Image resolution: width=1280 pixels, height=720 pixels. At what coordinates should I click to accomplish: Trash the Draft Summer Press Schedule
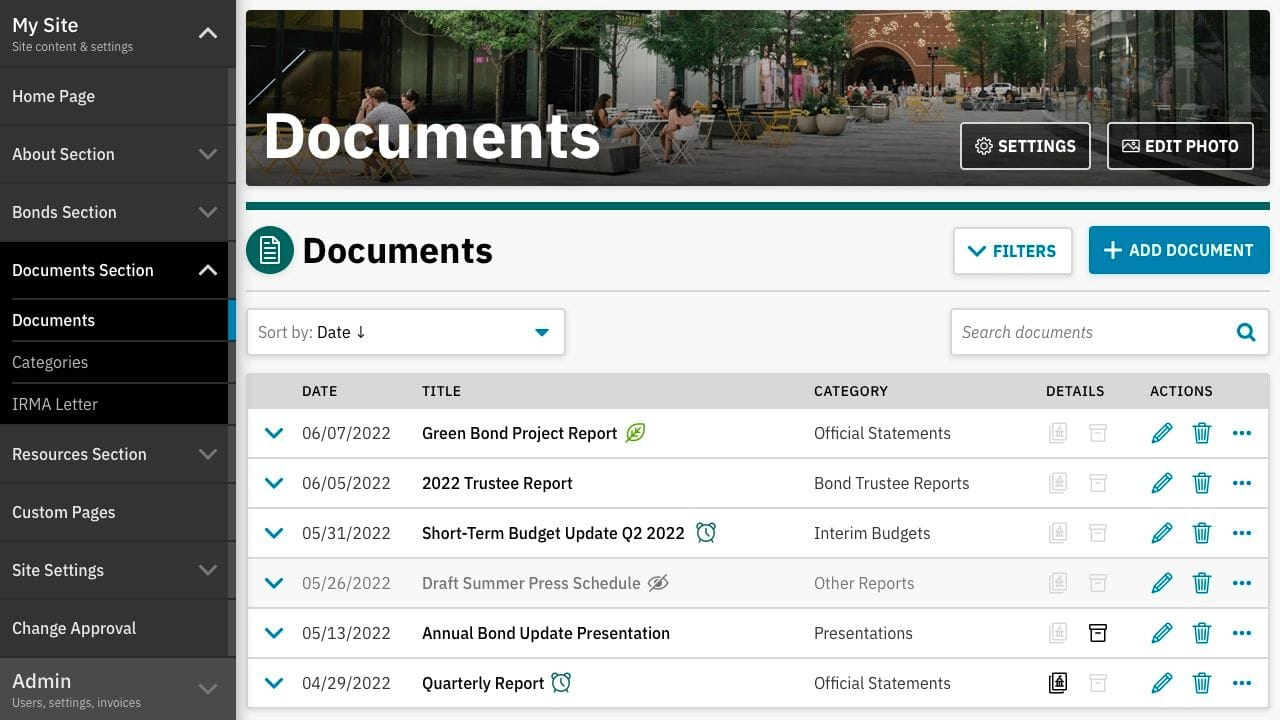(x=1202, y=583)
